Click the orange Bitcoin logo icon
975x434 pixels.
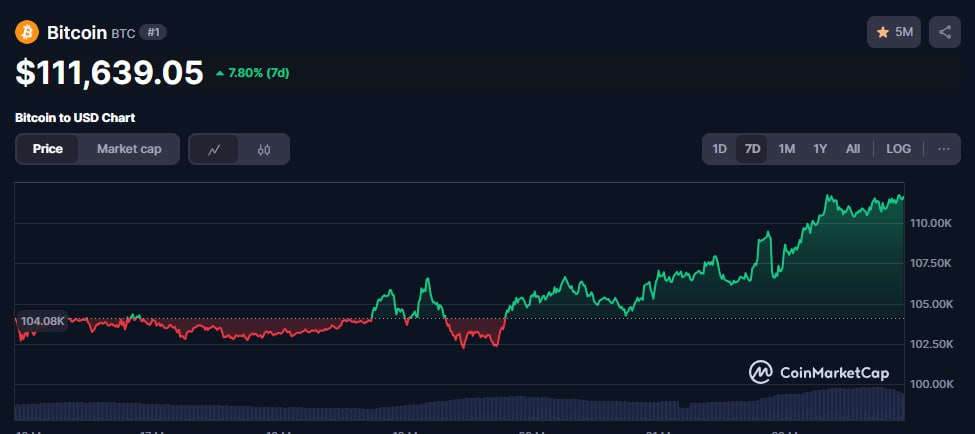pyautogui.click(x=27, y=32)
